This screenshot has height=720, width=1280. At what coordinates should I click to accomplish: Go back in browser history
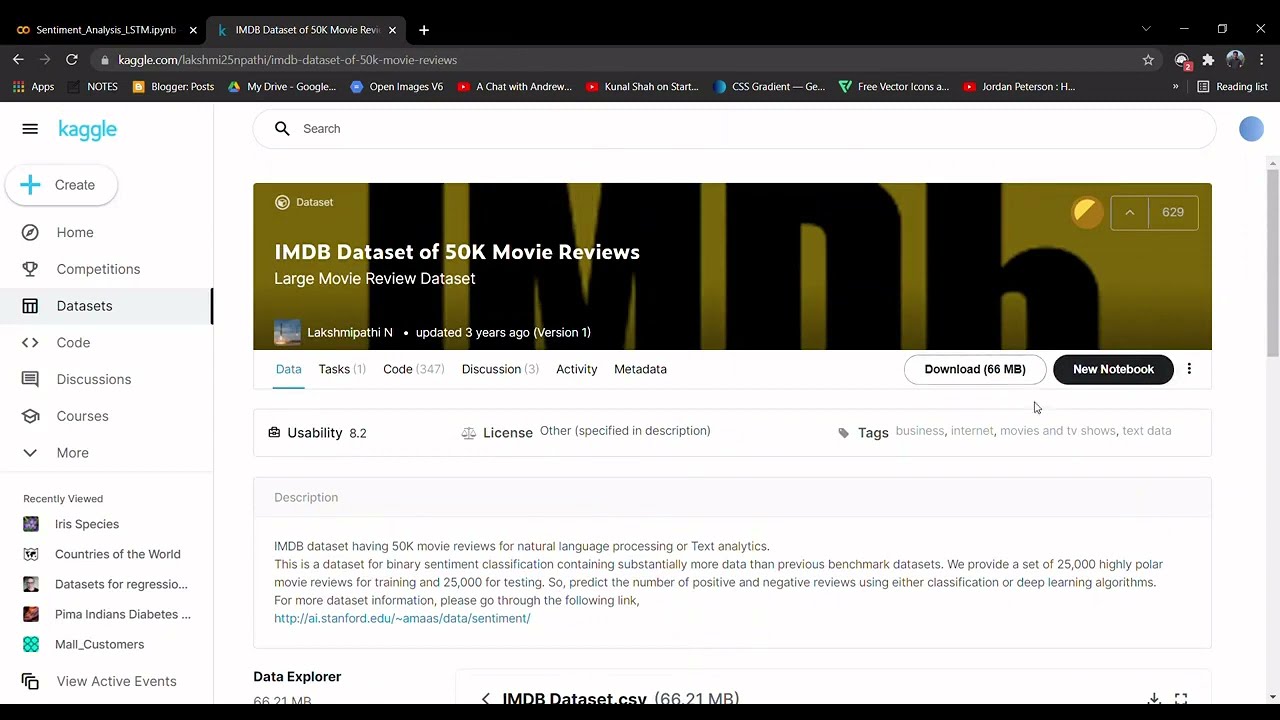pos(18,60)
